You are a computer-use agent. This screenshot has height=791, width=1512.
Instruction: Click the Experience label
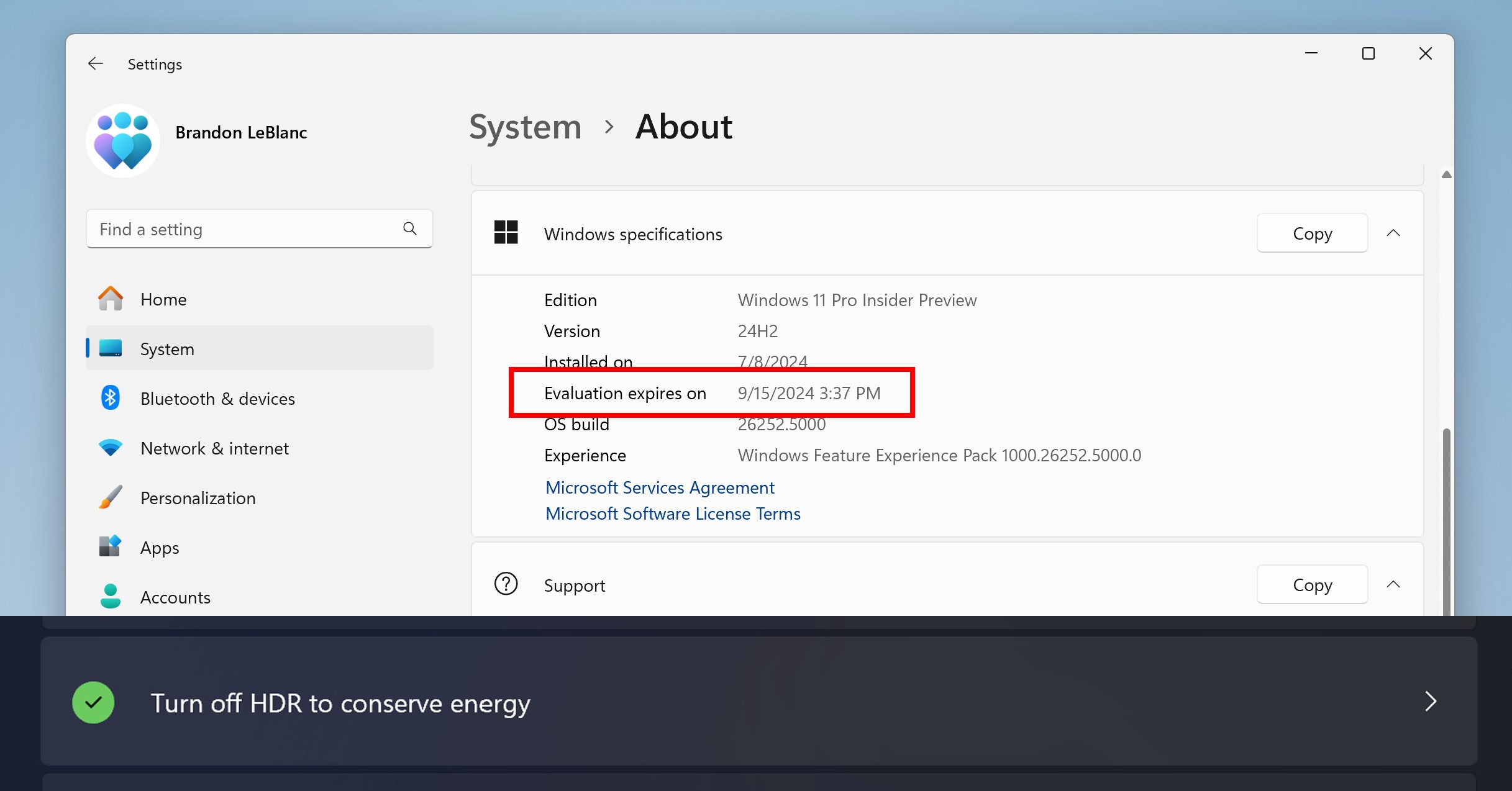585,455
